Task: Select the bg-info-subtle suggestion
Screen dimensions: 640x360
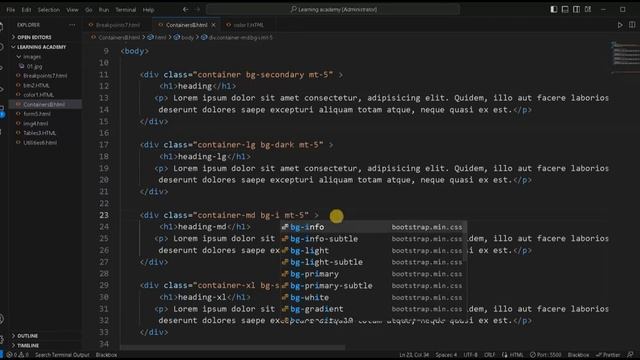Action: coord(373,239)
